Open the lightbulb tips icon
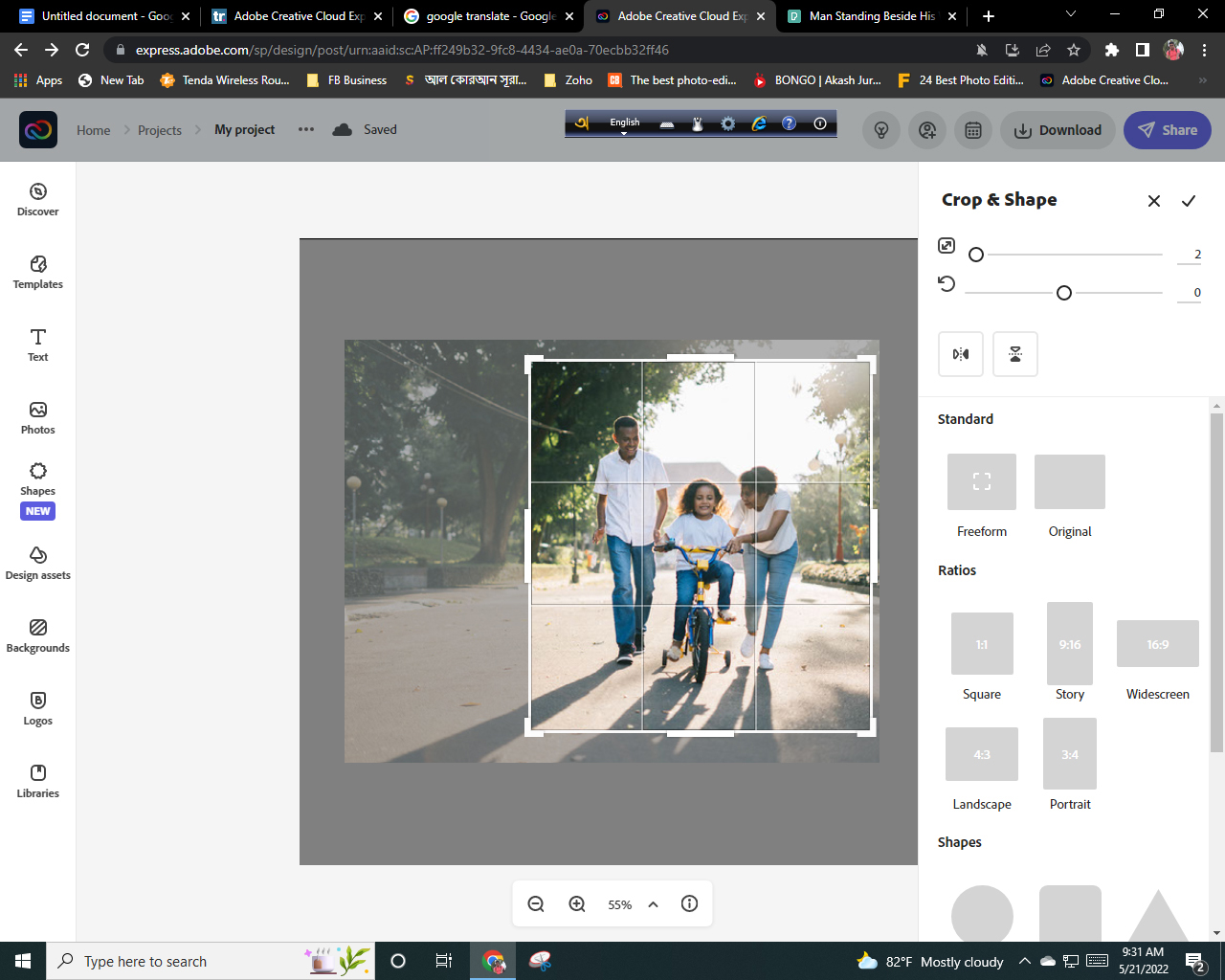The height and width of the screenshot is (980, 1225). 881,130
